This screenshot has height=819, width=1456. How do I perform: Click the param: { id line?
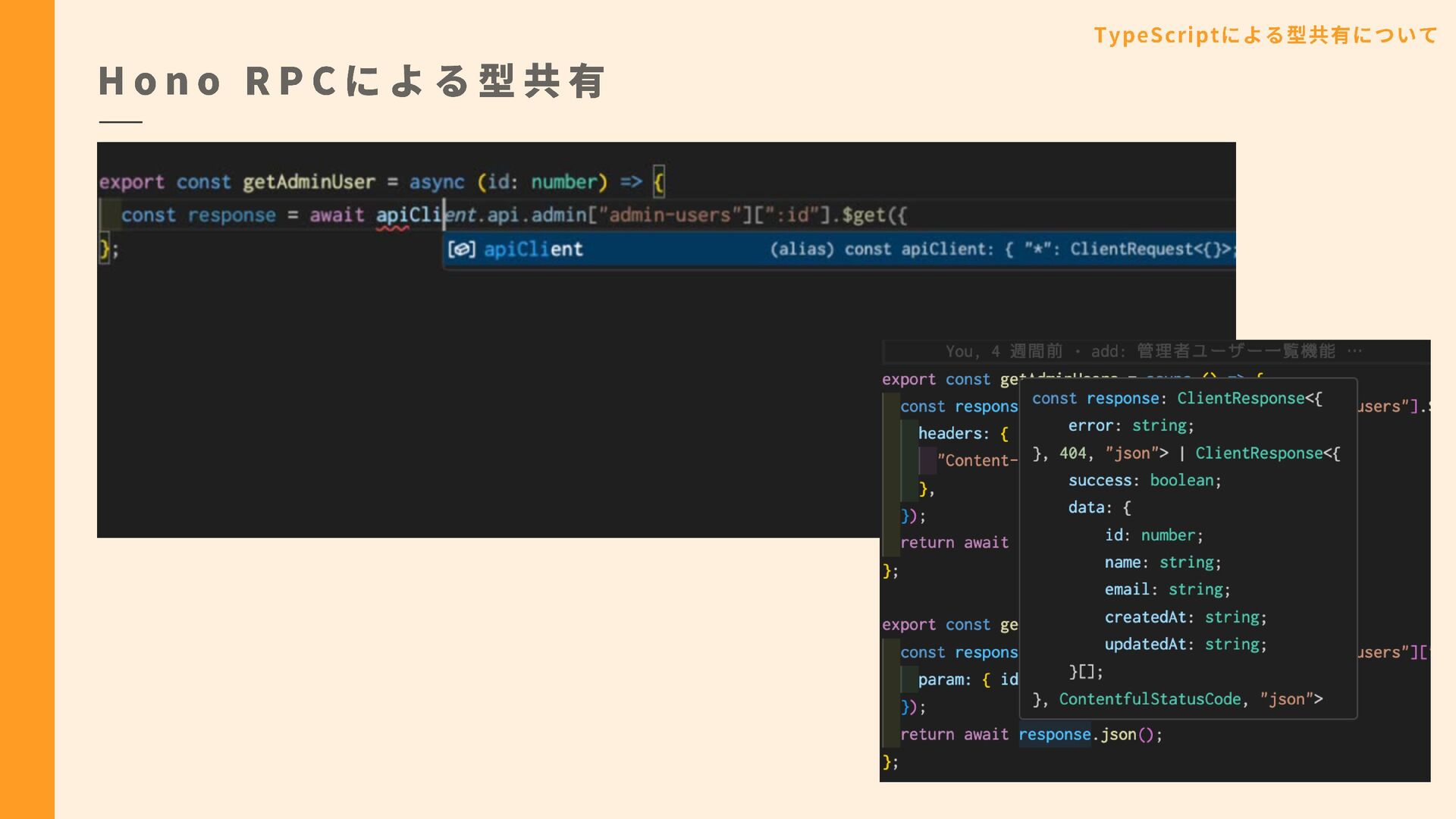pyautogui.click(x=967, y=679)
